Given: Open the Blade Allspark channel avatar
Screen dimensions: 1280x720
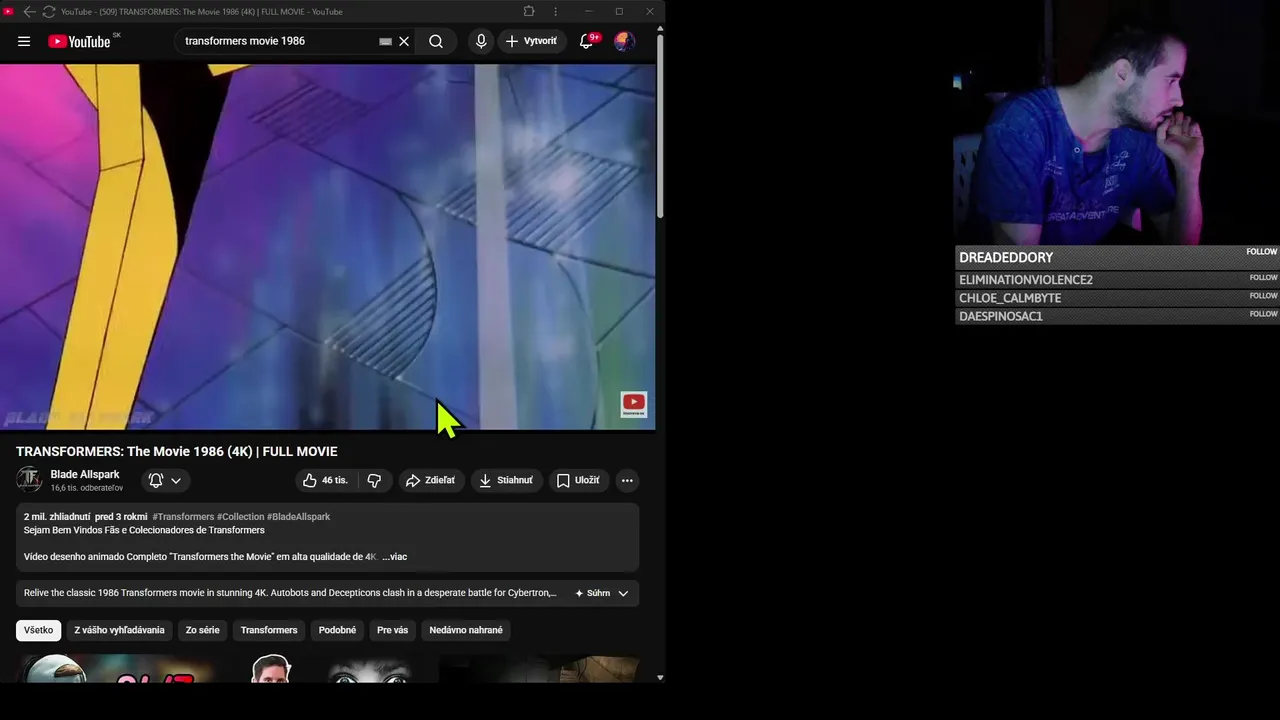Looking at the screenshot, I should [x=29, y=480].
